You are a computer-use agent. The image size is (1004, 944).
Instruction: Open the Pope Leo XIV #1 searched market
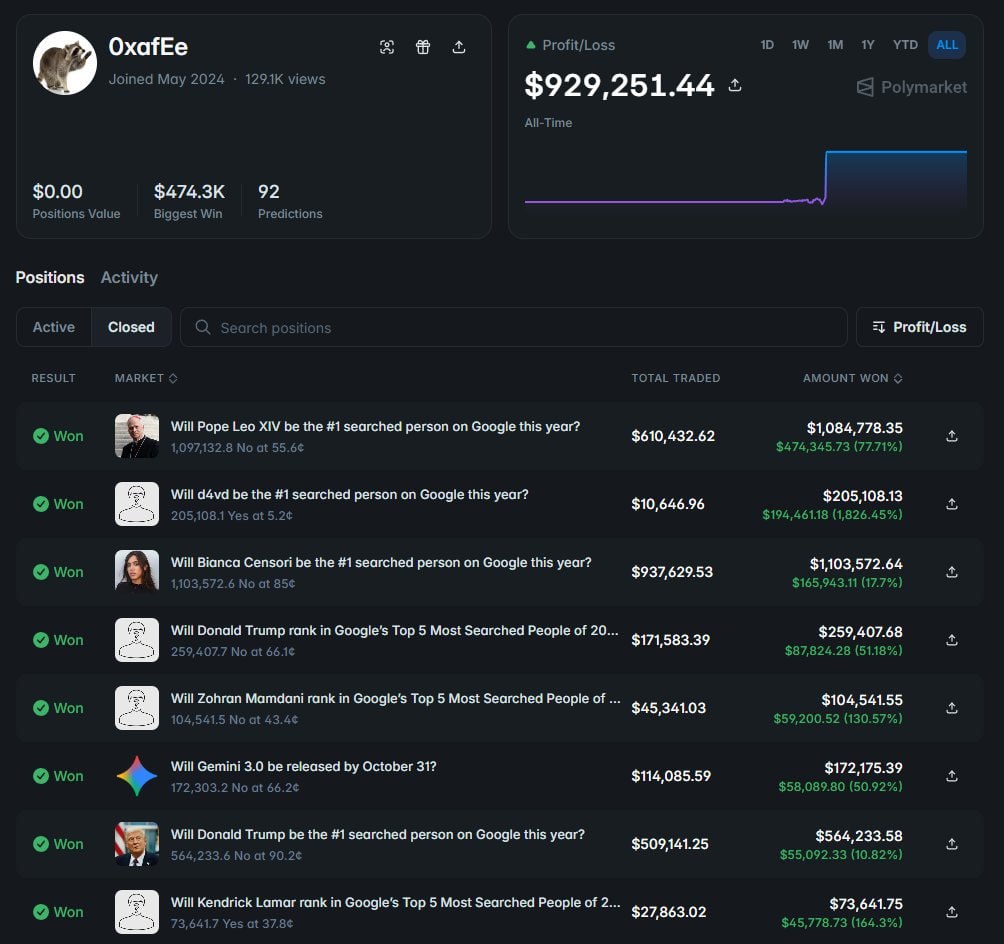click(x=375, y=427)
